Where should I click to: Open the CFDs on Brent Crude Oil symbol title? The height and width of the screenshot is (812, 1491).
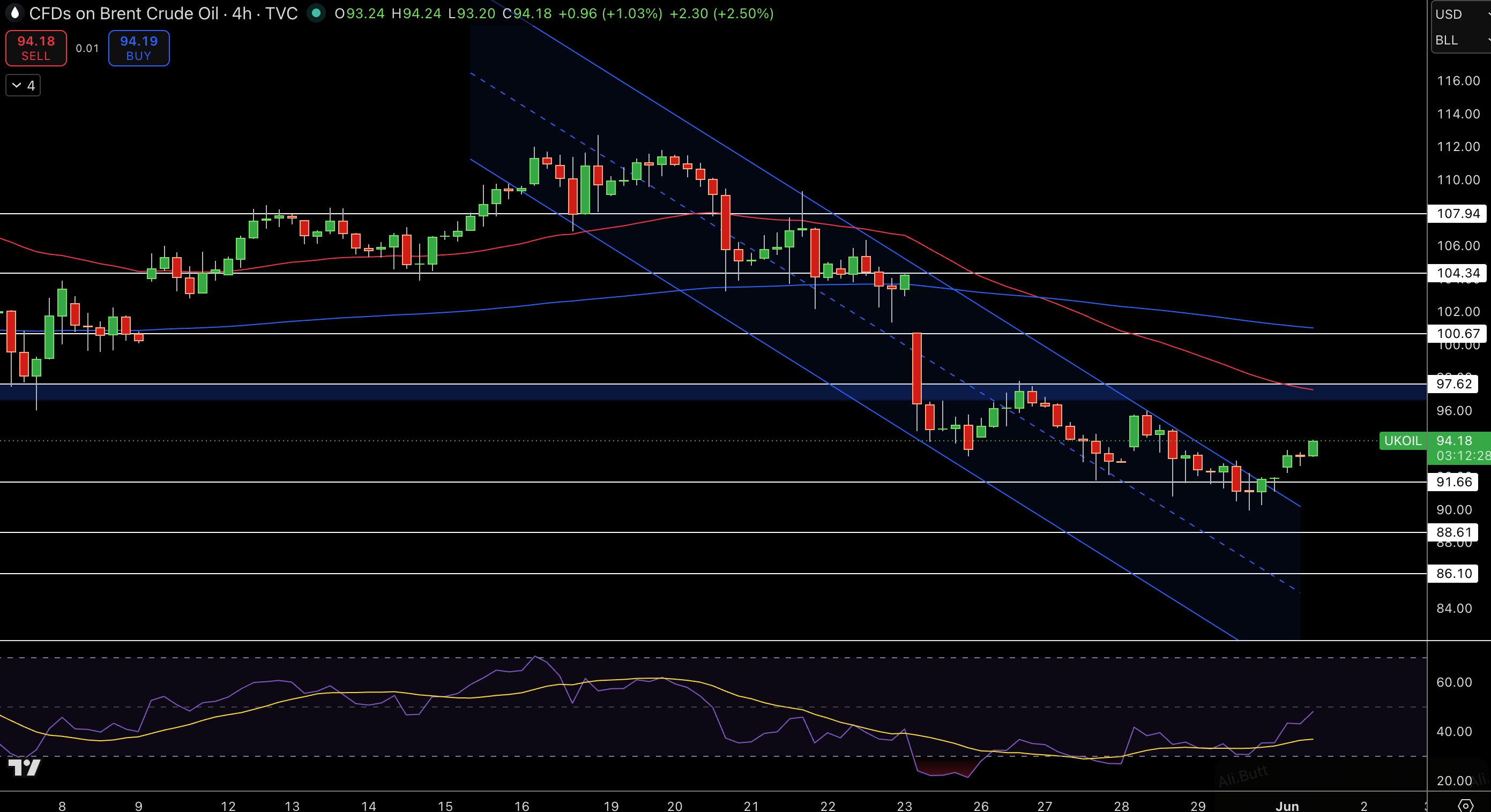coord(124,13)
